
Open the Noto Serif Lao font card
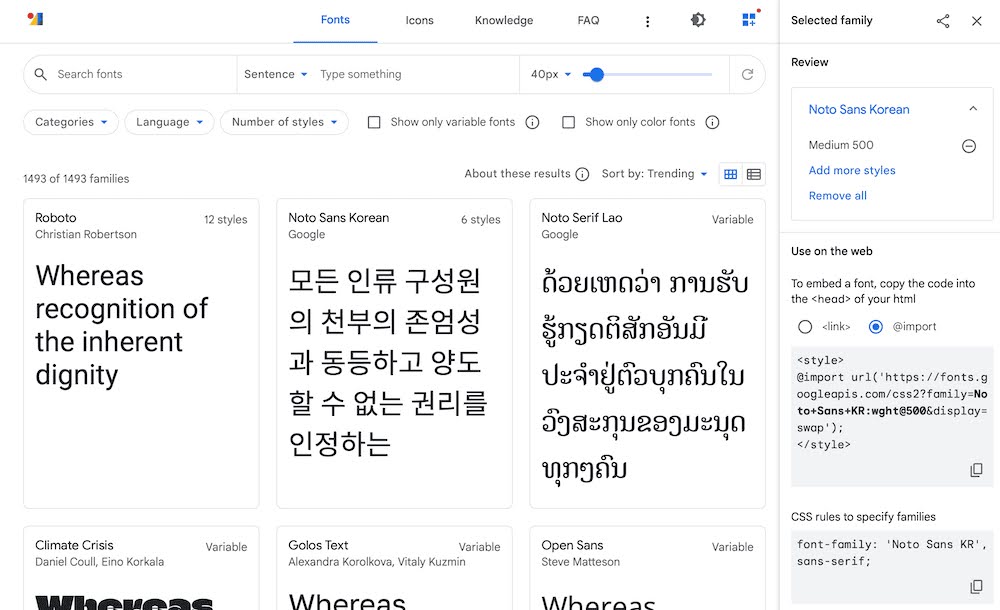[x=647, y=353]
